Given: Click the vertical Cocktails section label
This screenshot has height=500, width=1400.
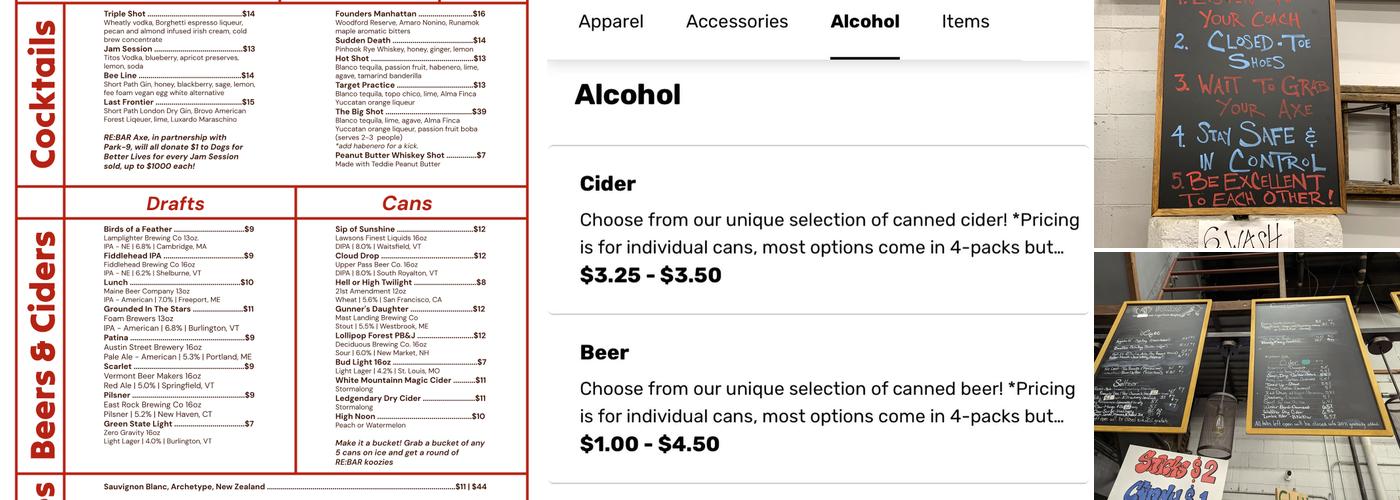Looking at the screenshot, I should [x=42, y=93].
